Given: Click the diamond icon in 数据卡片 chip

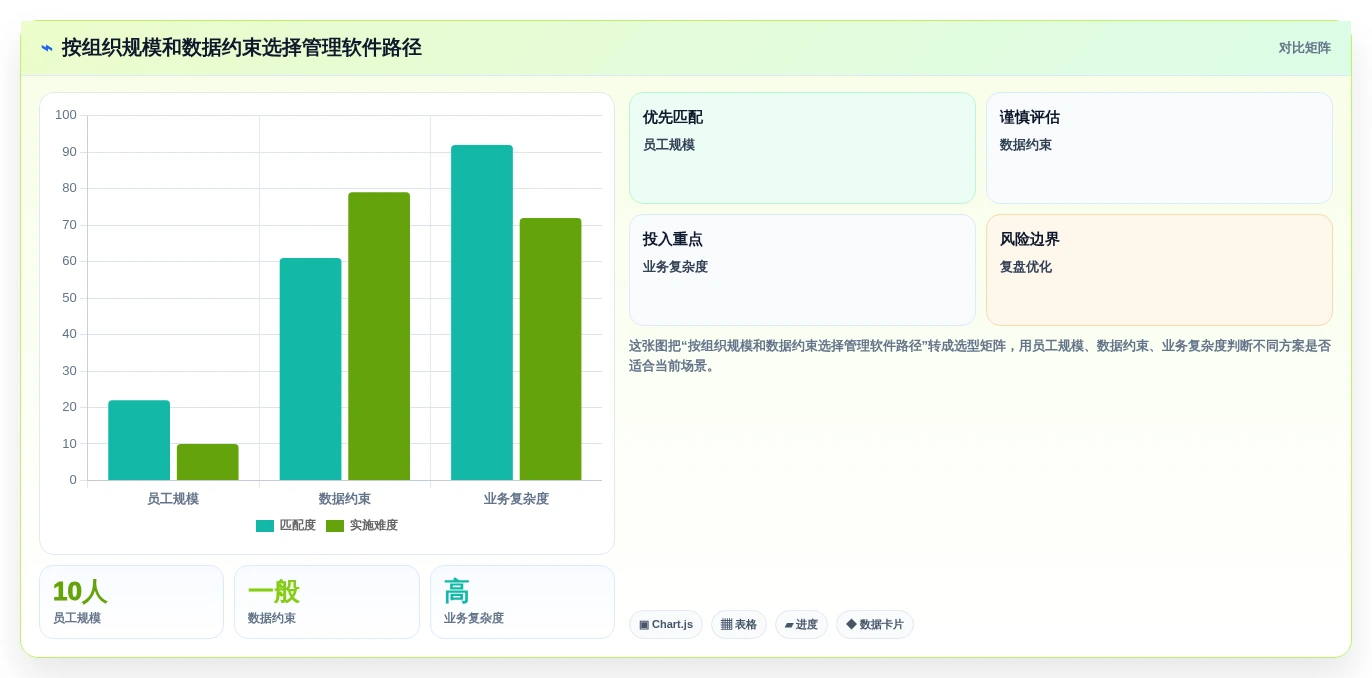Looking at the screenshot, I should coord(851,624).
